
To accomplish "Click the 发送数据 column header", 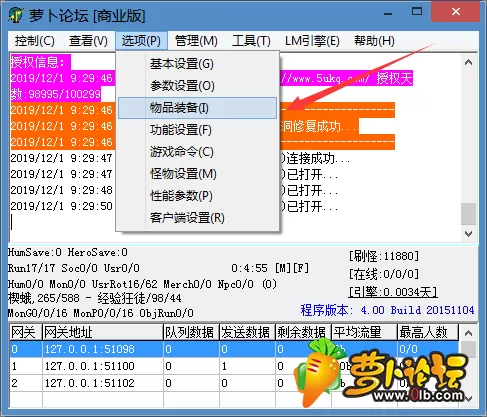I will click(247, 332).
